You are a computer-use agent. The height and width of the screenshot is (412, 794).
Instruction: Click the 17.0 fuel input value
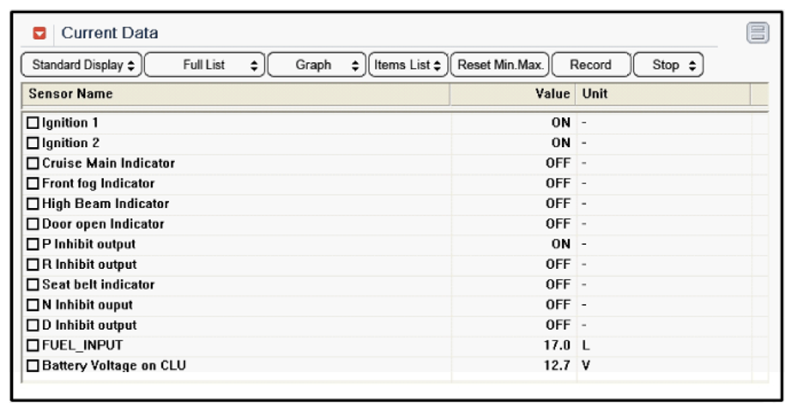(x=557, y=346)
